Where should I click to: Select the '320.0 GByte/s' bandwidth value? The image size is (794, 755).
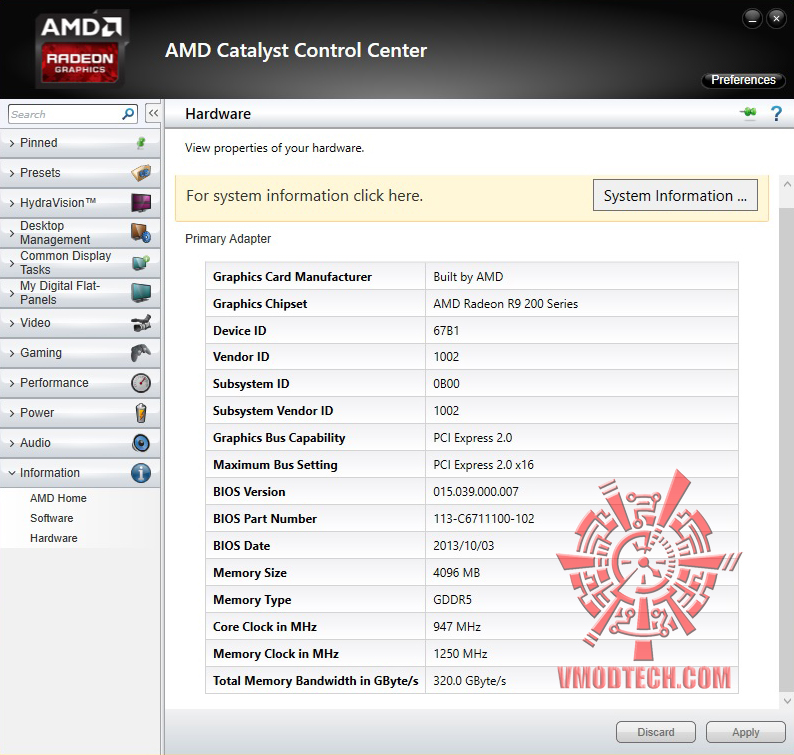click(469, 681)
